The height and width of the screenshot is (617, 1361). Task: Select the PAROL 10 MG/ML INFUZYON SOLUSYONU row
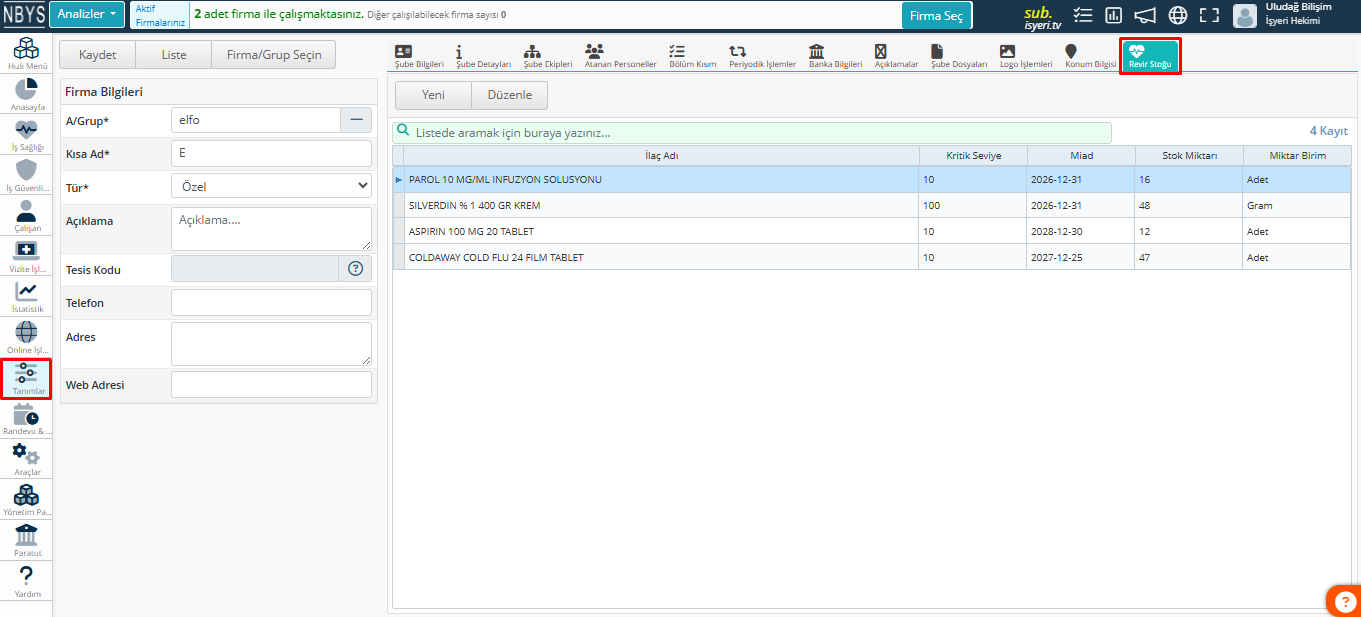point(871,180)
